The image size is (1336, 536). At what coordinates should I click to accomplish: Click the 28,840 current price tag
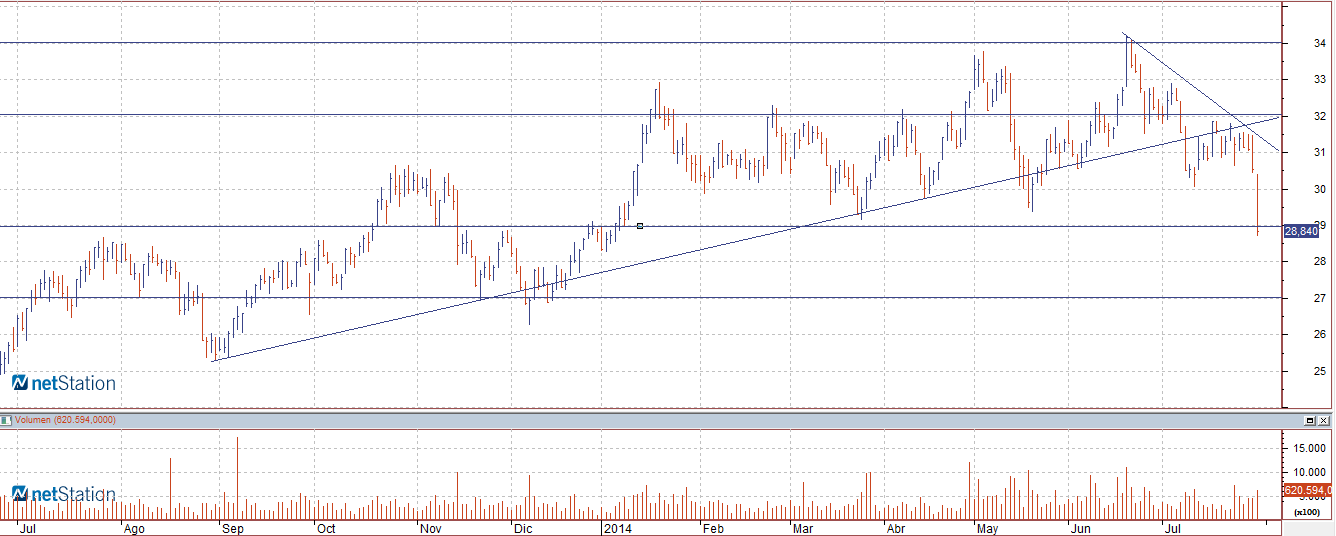[x=1300, y=231]
